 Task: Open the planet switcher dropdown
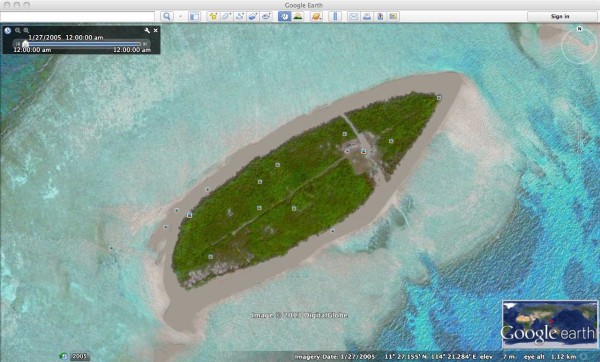click(316, 16)
